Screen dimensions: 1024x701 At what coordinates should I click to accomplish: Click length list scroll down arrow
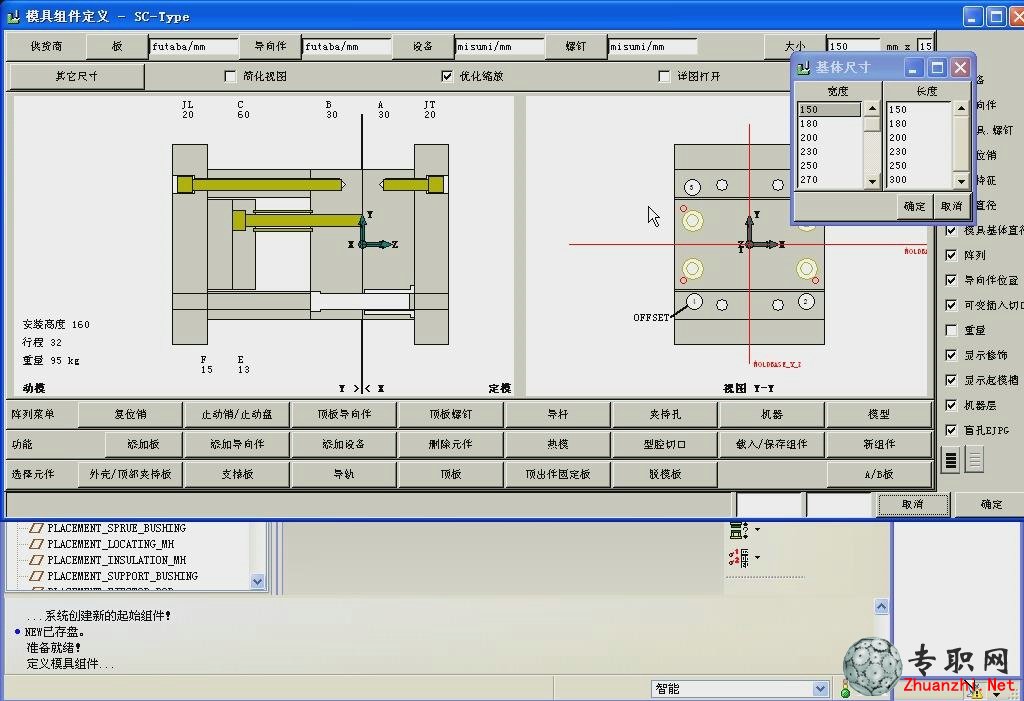point(961,181)
